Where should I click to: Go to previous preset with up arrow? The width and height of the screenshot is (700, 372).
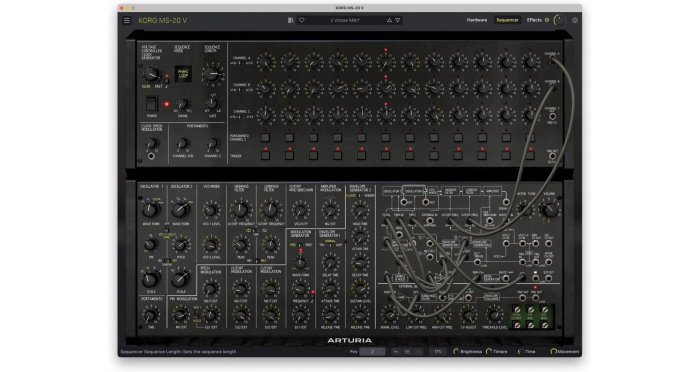point(389,20)
